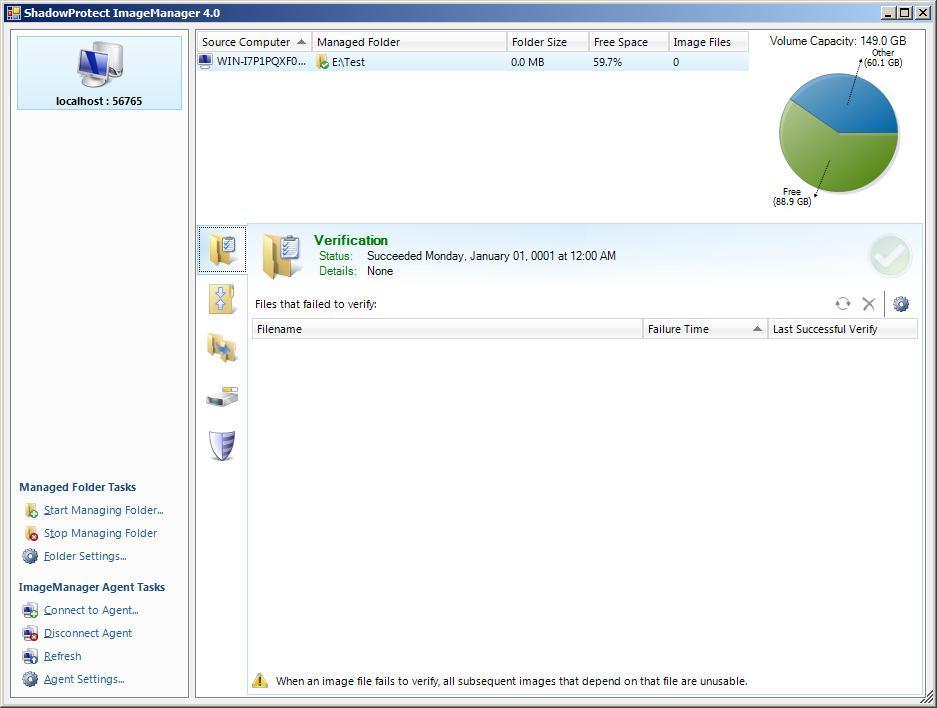Click the Other (60.1 GB) chart label

coord(883,57)
